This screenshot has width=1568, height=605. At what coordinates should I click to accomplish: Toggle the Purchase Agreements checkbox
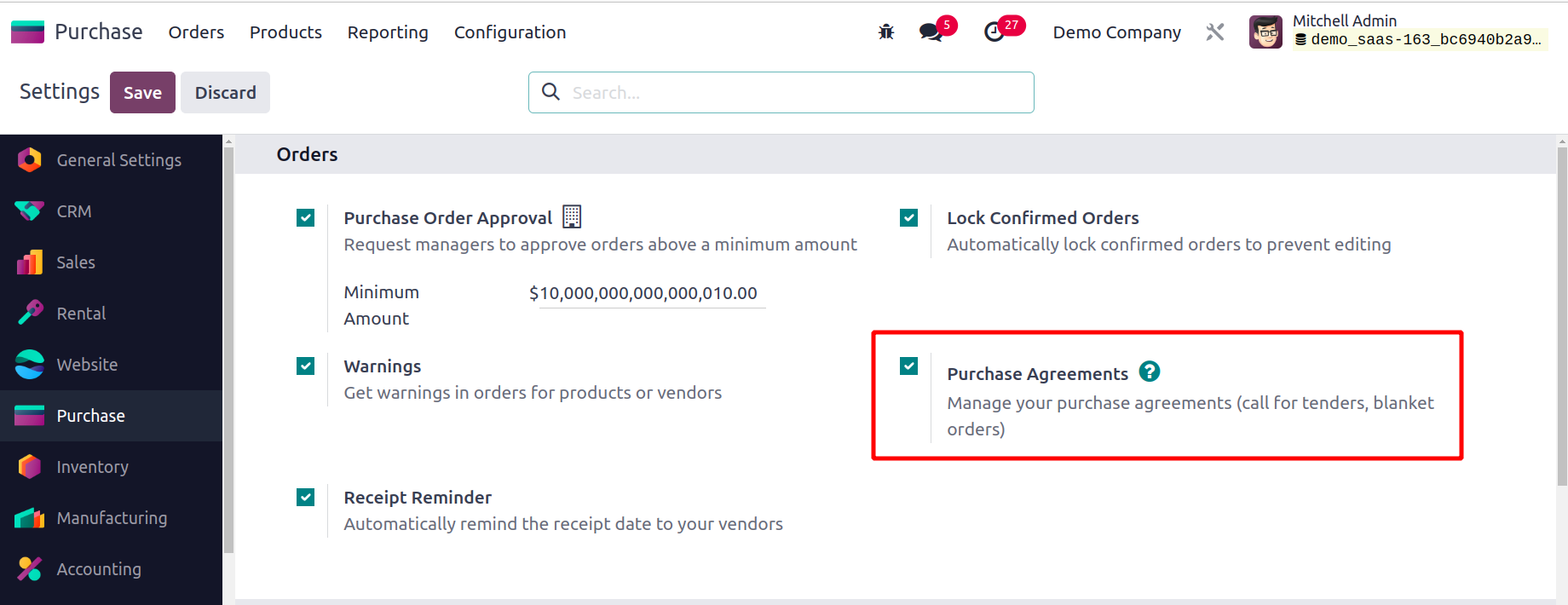click(x=909, y=366)
